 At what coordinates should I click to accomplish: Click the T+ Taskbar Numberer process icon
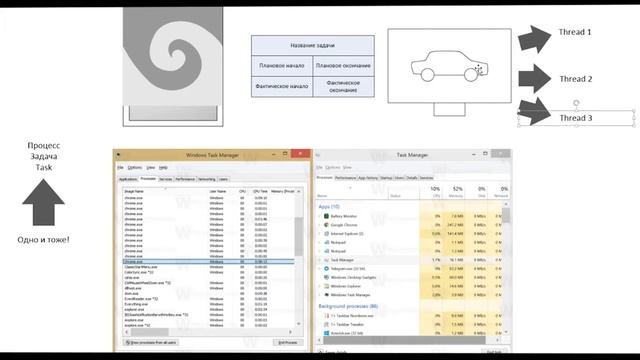(x=326, y=316)
